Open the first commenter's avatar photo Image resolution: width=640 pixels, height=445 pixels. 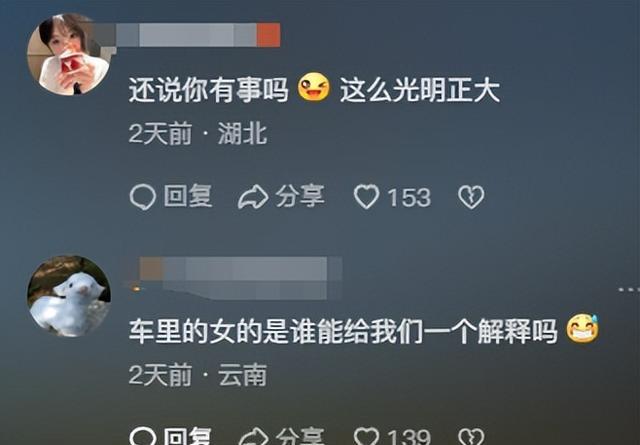68,54
